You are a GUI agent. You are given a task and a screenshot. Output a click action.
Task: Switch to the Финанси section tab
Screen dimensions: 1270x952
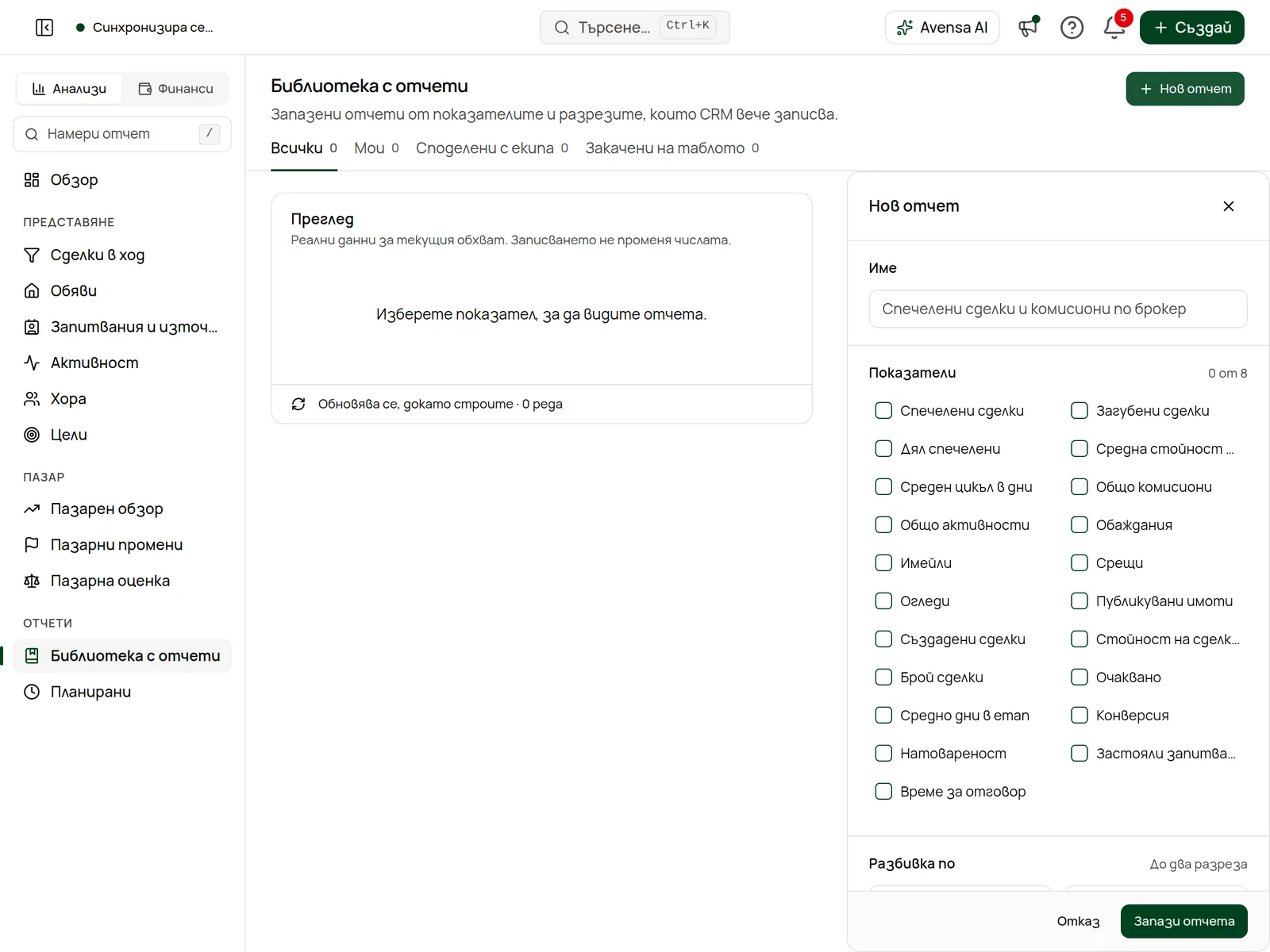tap(175, 89)
